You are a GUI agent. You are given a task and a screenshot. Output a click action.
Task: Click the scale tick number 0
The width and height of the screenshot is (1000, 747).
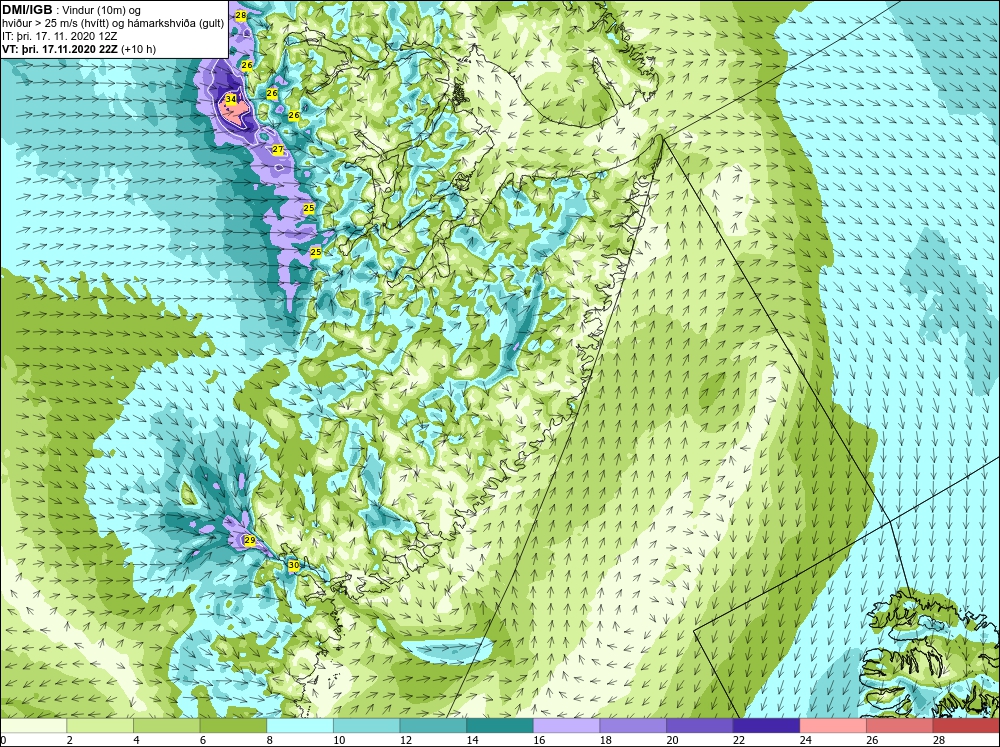pos(3,740)
